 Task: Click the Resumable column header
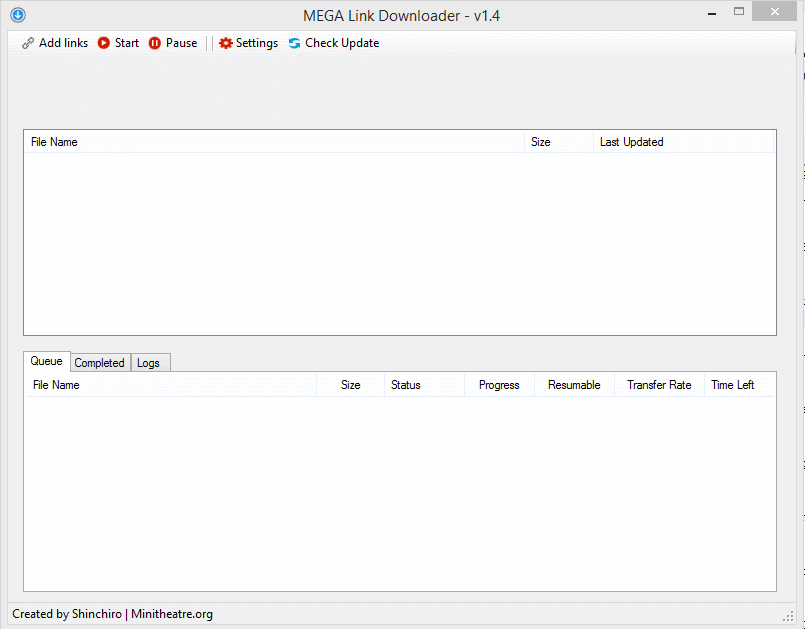(574, 385)
